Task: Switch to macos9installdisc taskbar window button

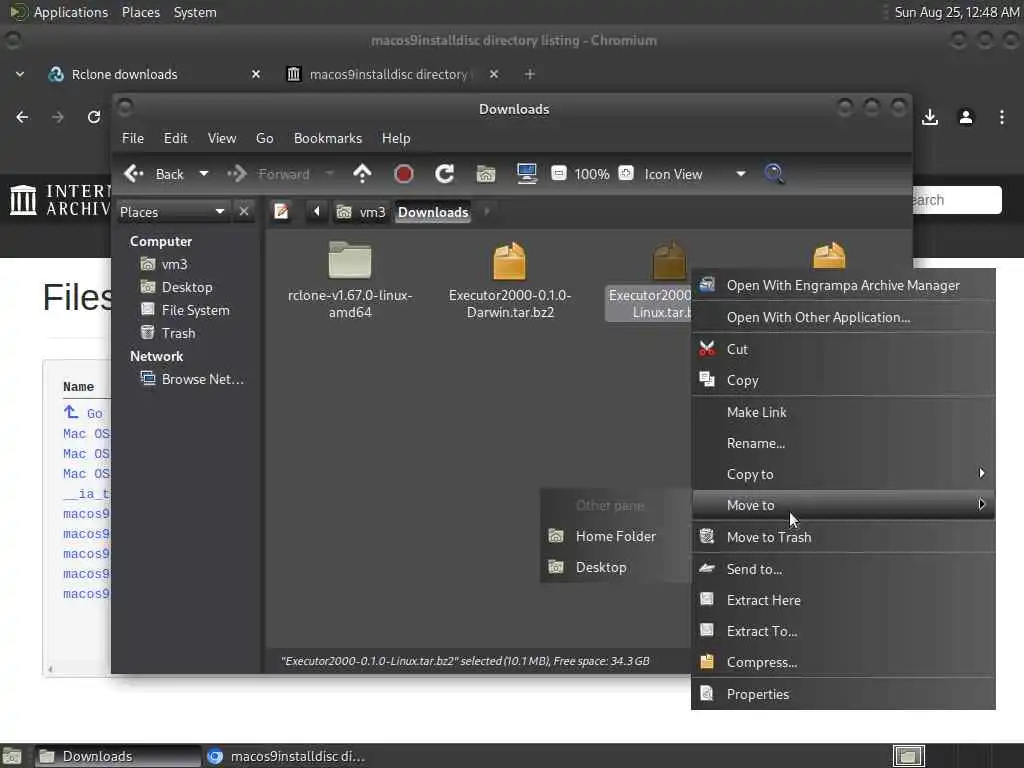Action: pyautogui.click(x=286, y=756)
